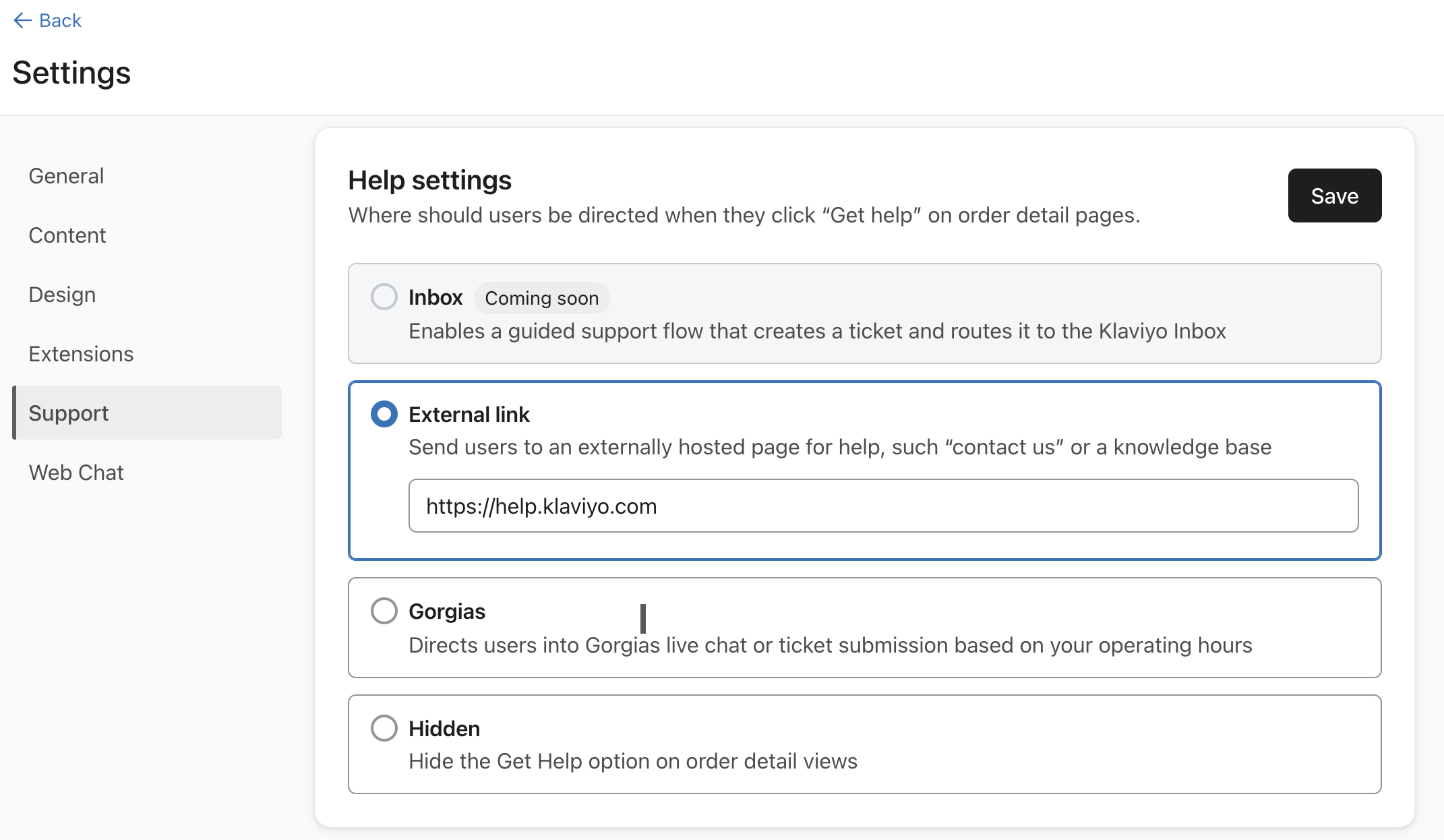Open the Design settings section
Screen dimensions: 1444x840
click(62, 294)
